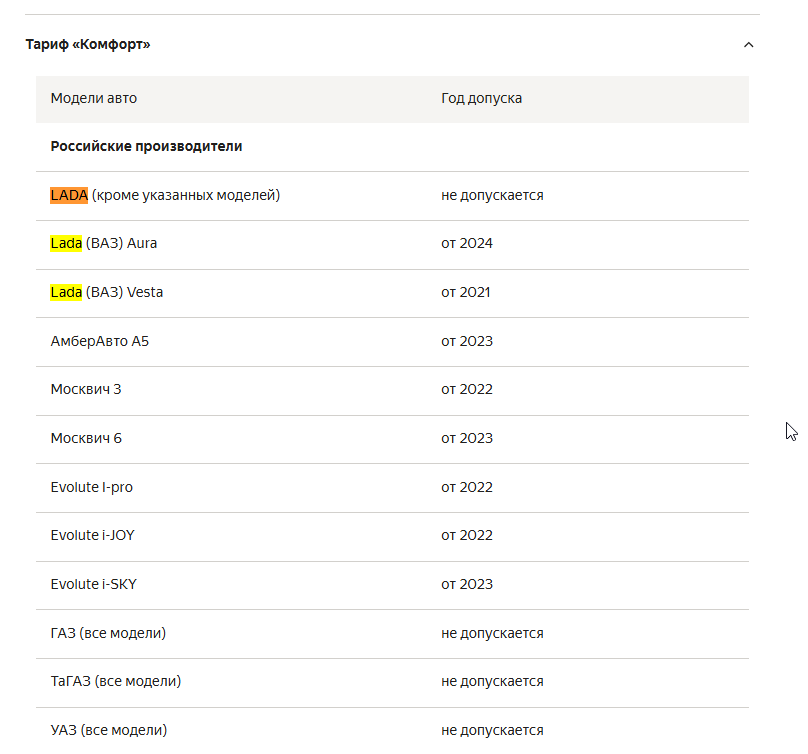The width and height of the screenshot is (808, 754).
Task: Select the Lada (ВАЗ) Aura row
Action: point(392,244)
